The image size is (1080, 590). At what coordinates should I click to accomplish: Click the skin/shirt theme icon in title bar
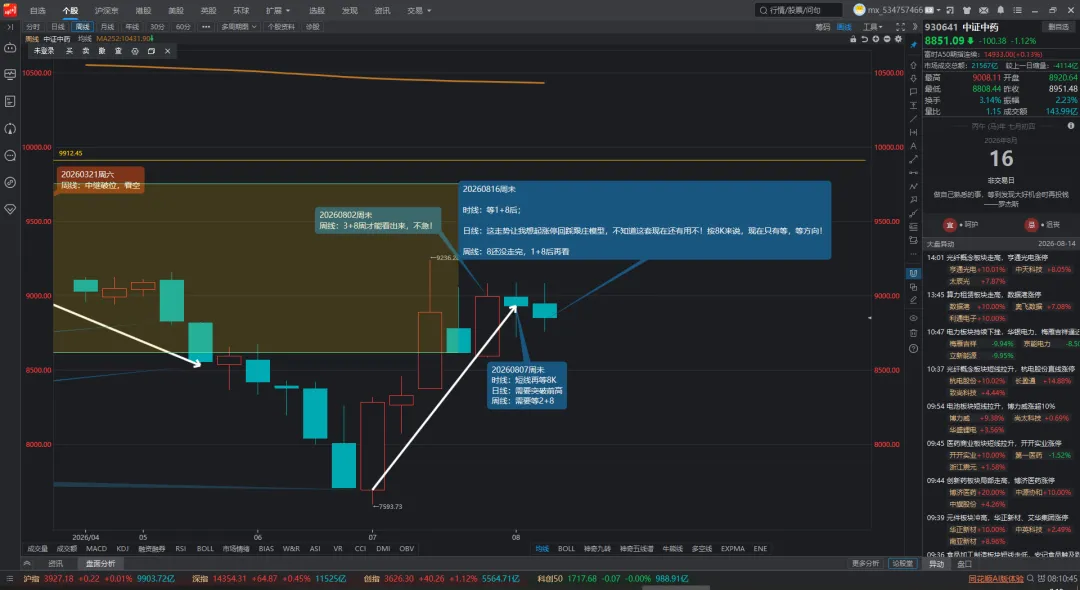point(966,10)
